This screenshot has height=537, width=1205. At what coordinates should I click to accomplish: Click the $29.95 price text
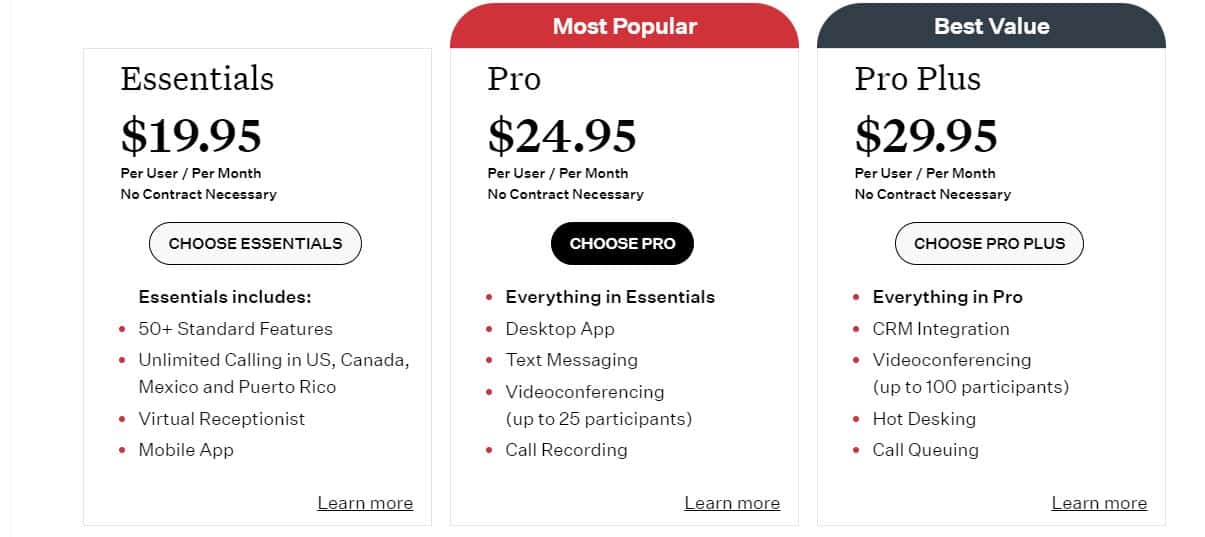(926, 135)
